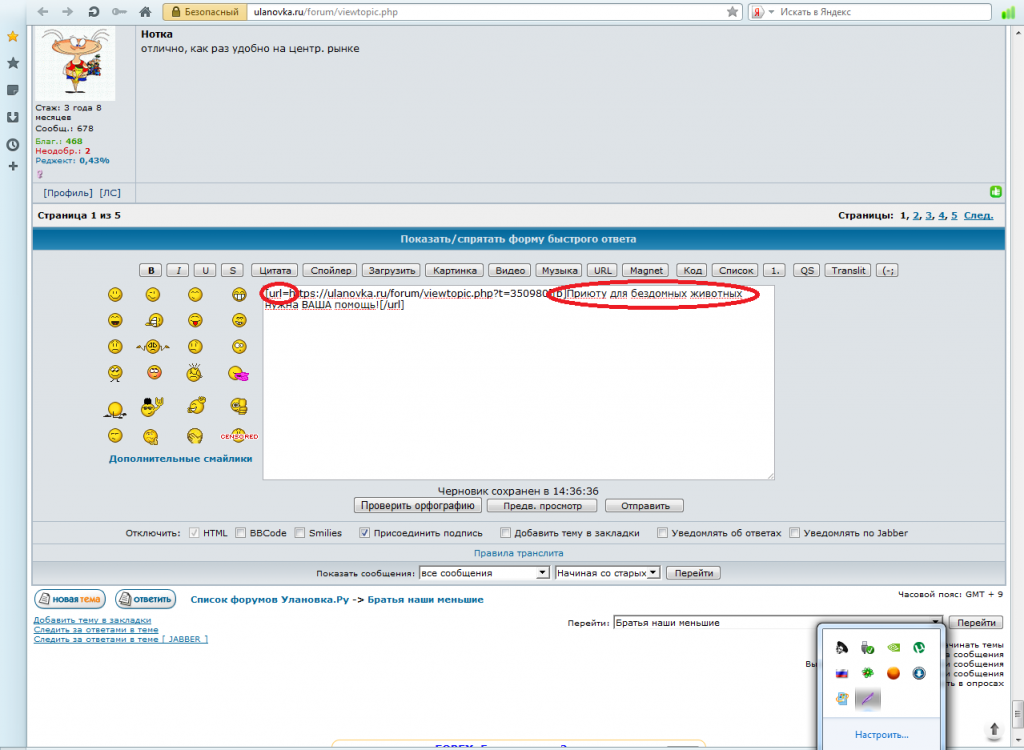Open the notes panel in the sidebar
The height and width of the screenshot is (750, 1024).
point(12,90)
